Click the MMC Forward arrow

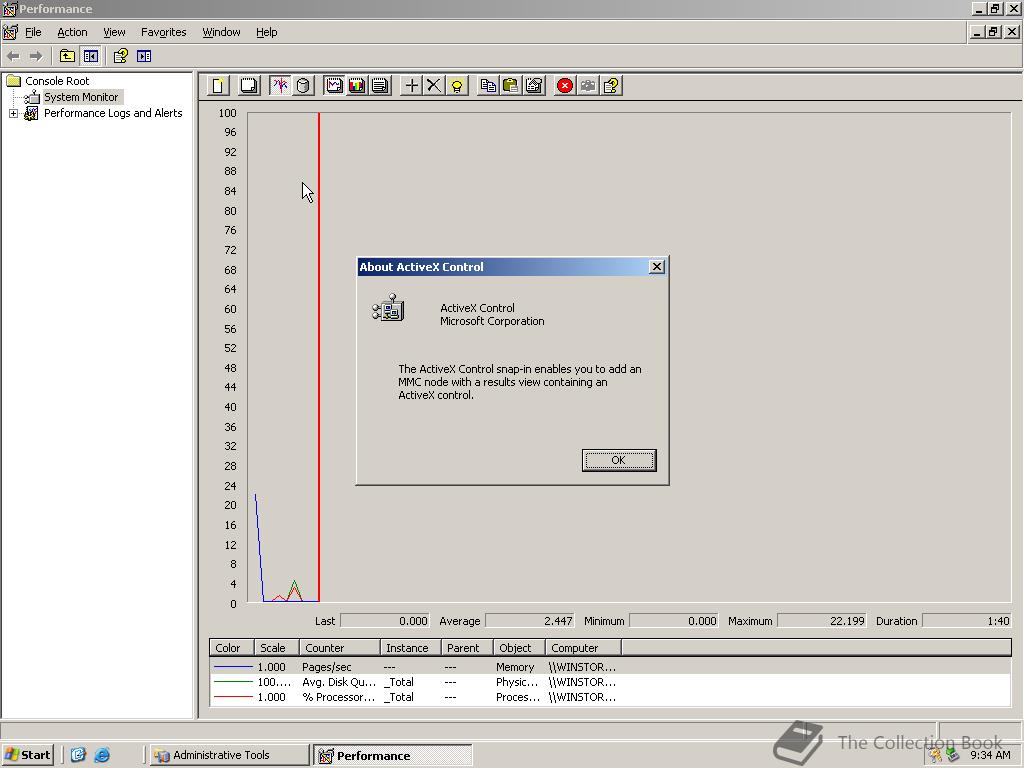(x=37, y=56)
